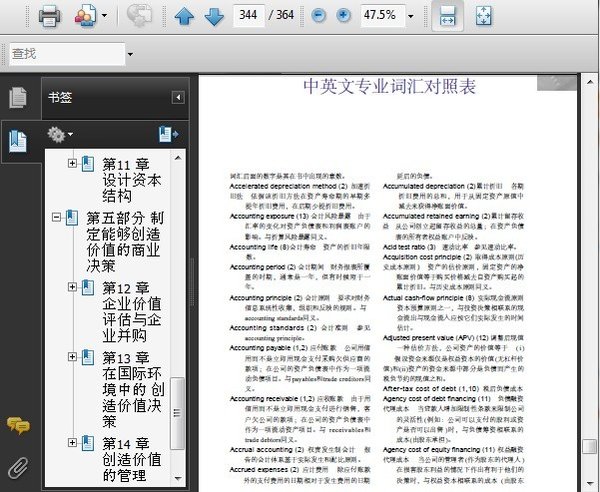600x492 pixels.
Task: Open the comments panel speech-bubble icon
Action: [18, 425]
